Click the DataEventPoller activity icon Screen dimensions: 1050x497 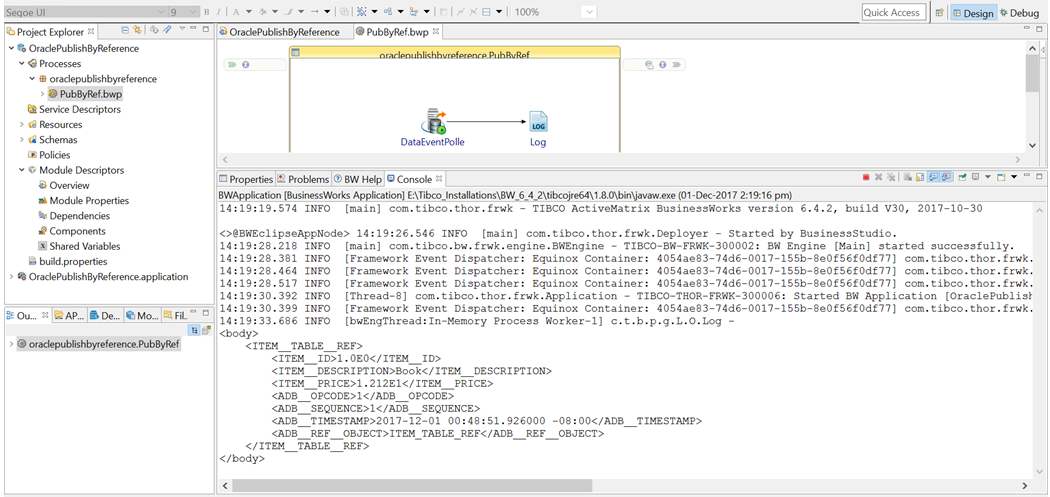click(x=434, y=122)
